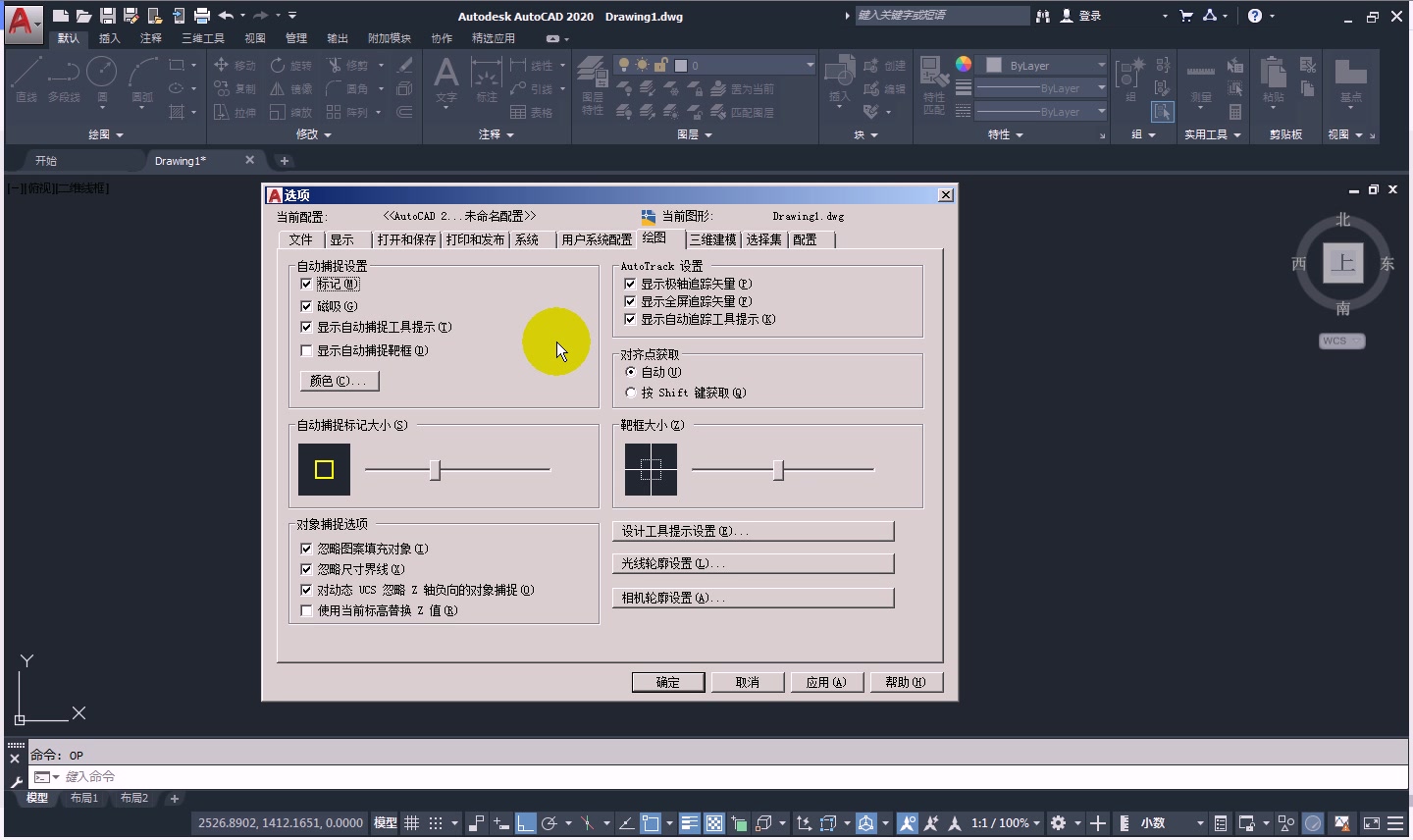Toggle 显示全屏追踪矢量(F) checkbox
The height and width of the screenshot is (840, 1413).
click(x=630, y=301)
